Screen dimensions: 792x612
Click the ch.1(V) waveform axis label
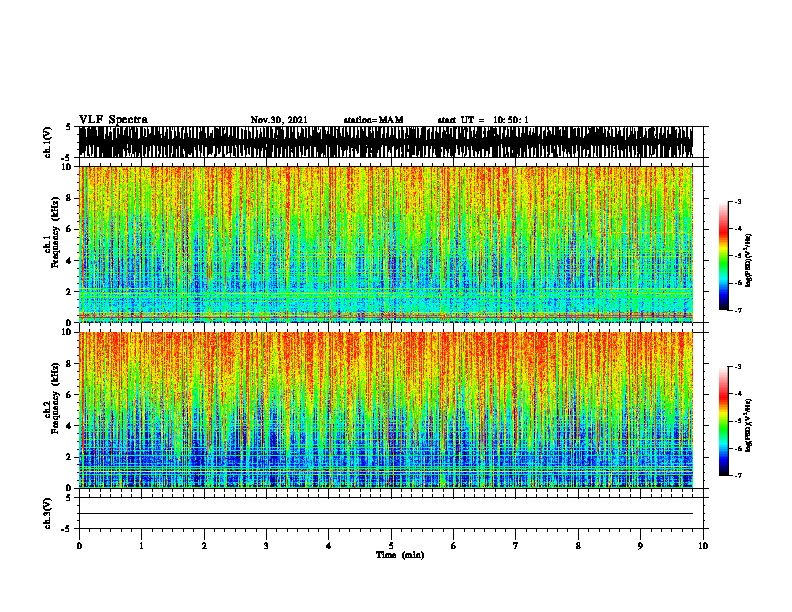tap(48, 142)
